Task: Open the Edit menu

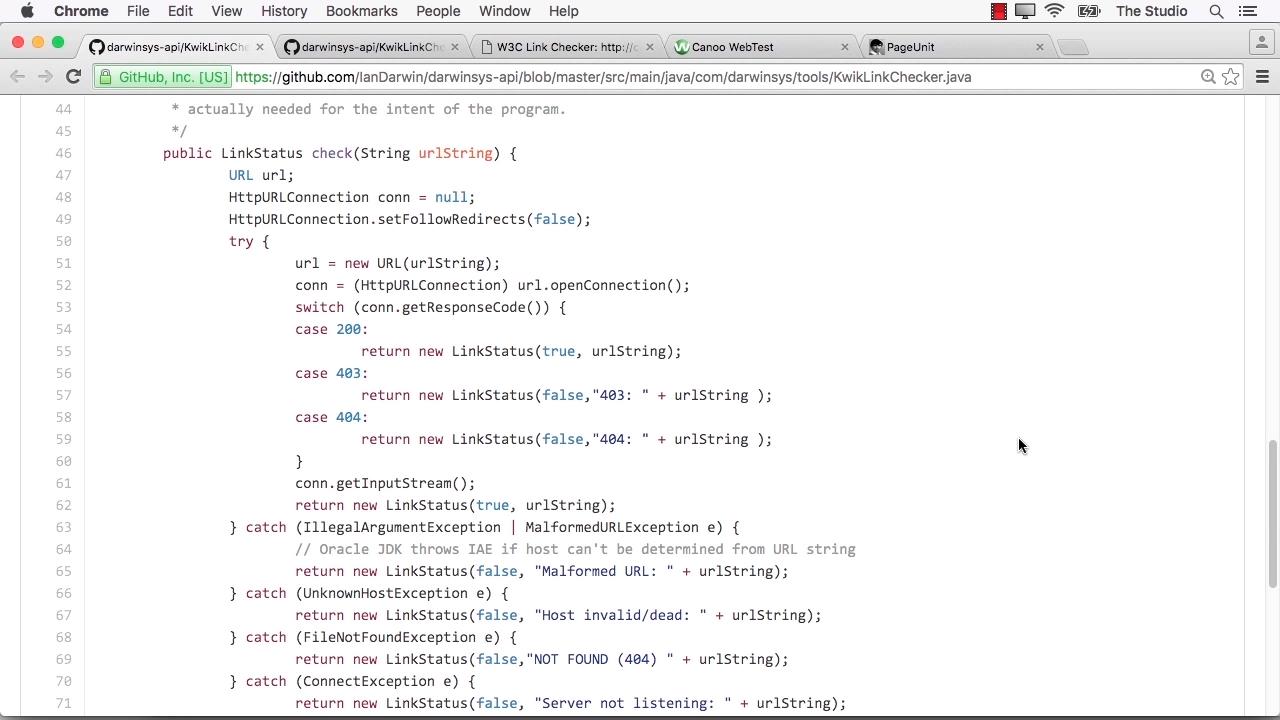Action: [180, 11]
